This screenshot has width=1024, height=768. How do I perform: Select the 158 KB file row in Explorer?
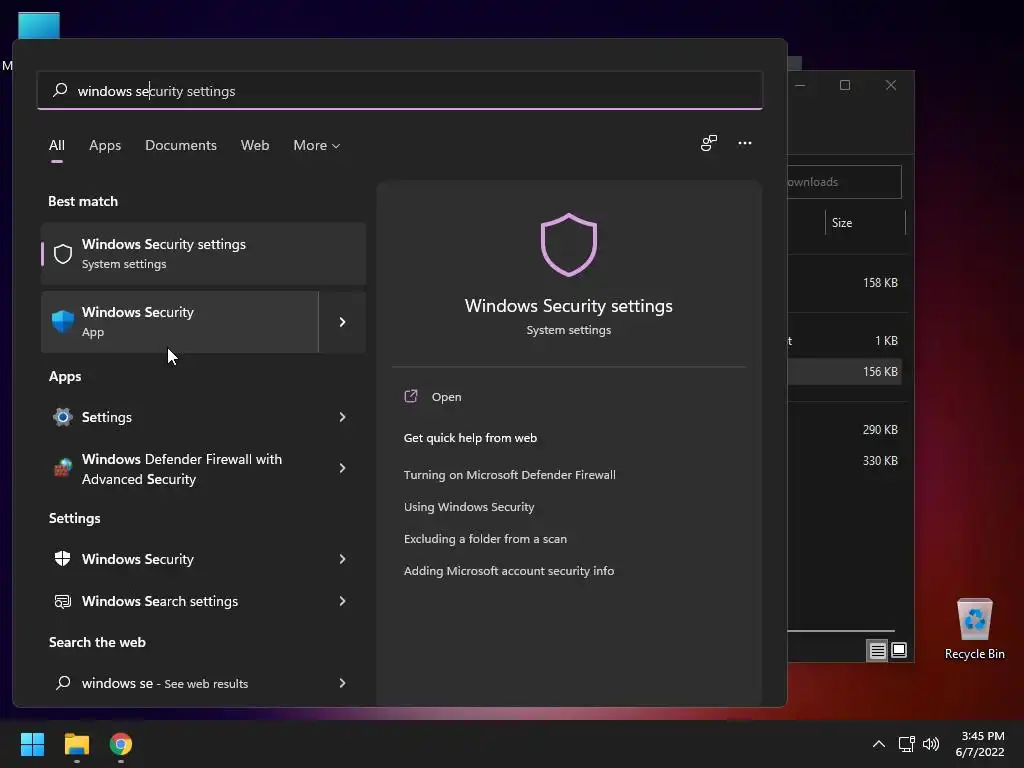(x=844, y=283)
